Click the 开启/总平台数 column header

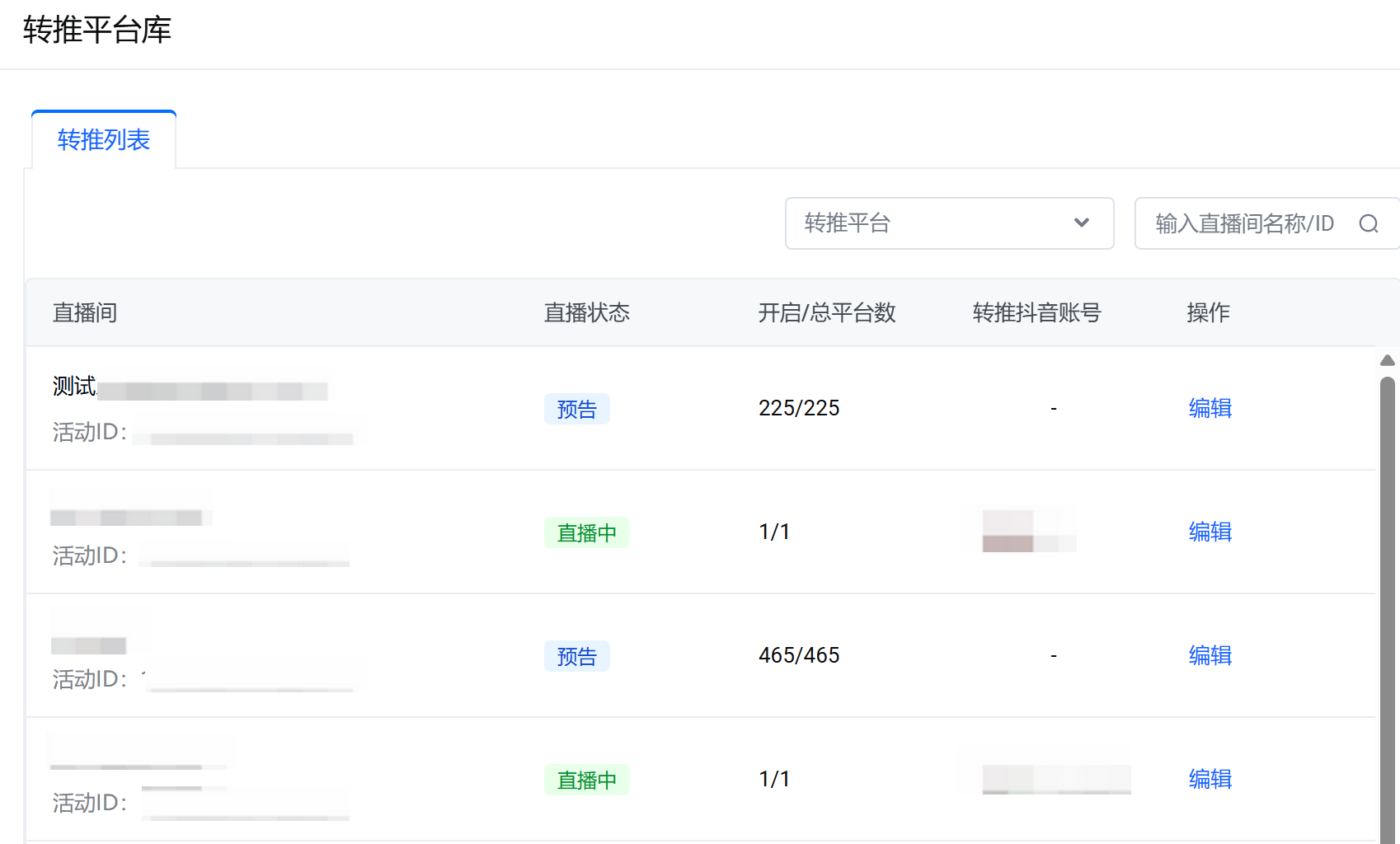pos(826,313)
